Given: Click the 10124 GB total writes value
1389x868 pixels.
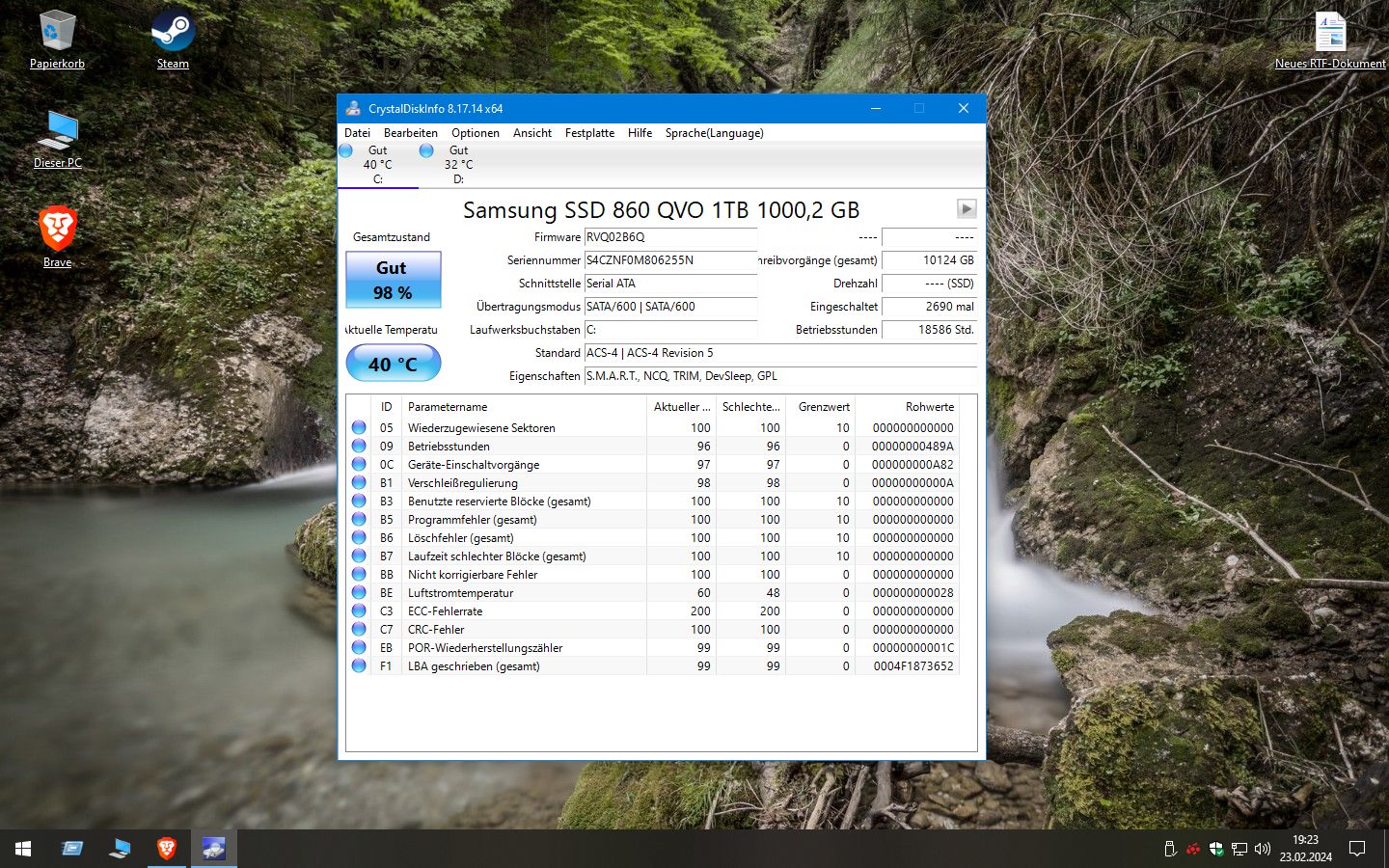Looking at the screenshot, I should (929, 260).
